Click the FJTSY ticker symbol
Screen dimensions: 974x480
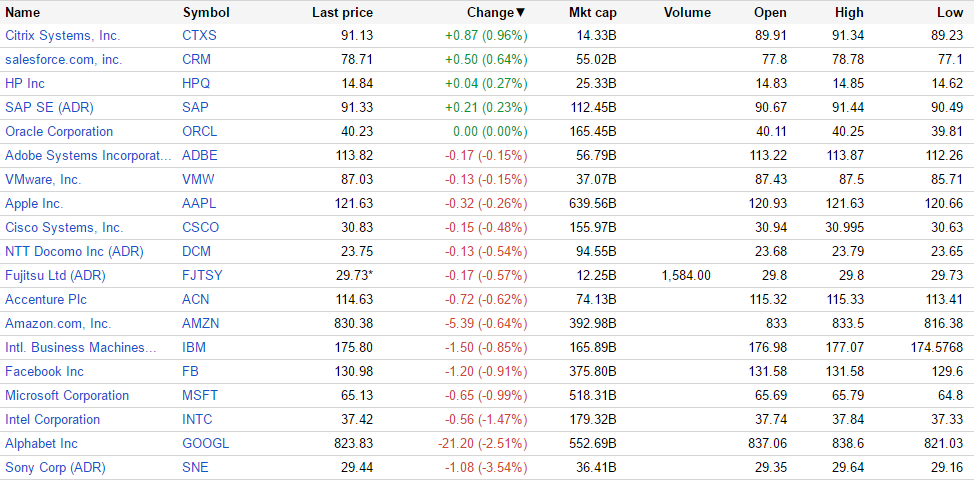(x=203, y=275)
